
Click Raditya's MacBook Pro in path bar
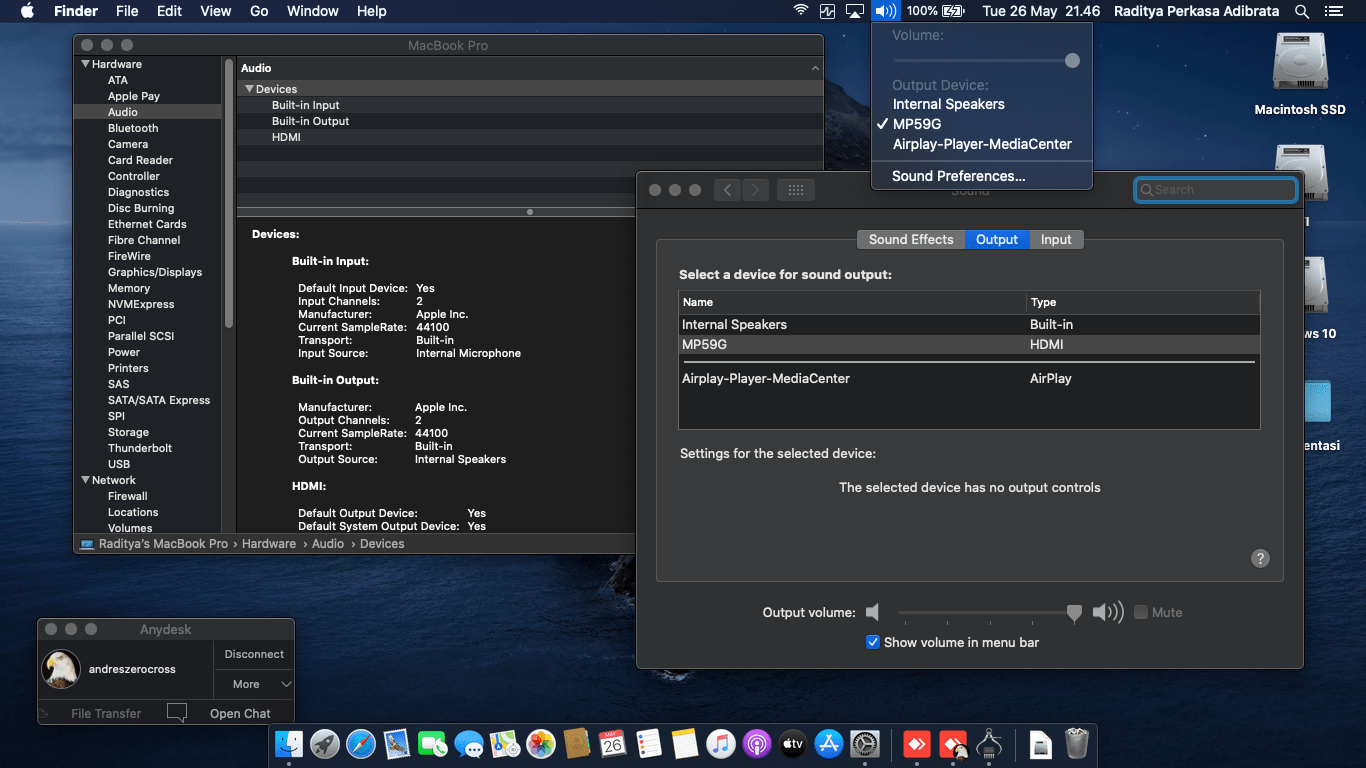[154, 544]
